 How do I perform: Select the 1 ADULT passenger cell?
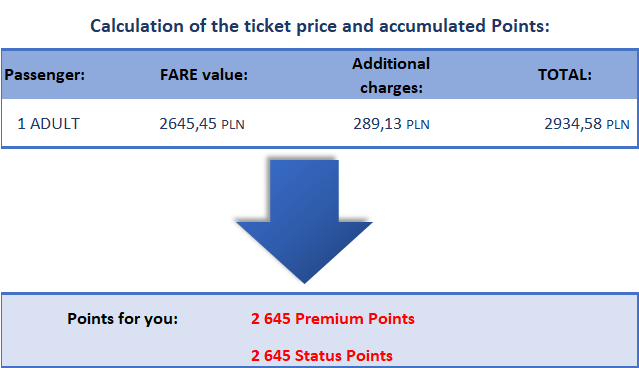48,124
